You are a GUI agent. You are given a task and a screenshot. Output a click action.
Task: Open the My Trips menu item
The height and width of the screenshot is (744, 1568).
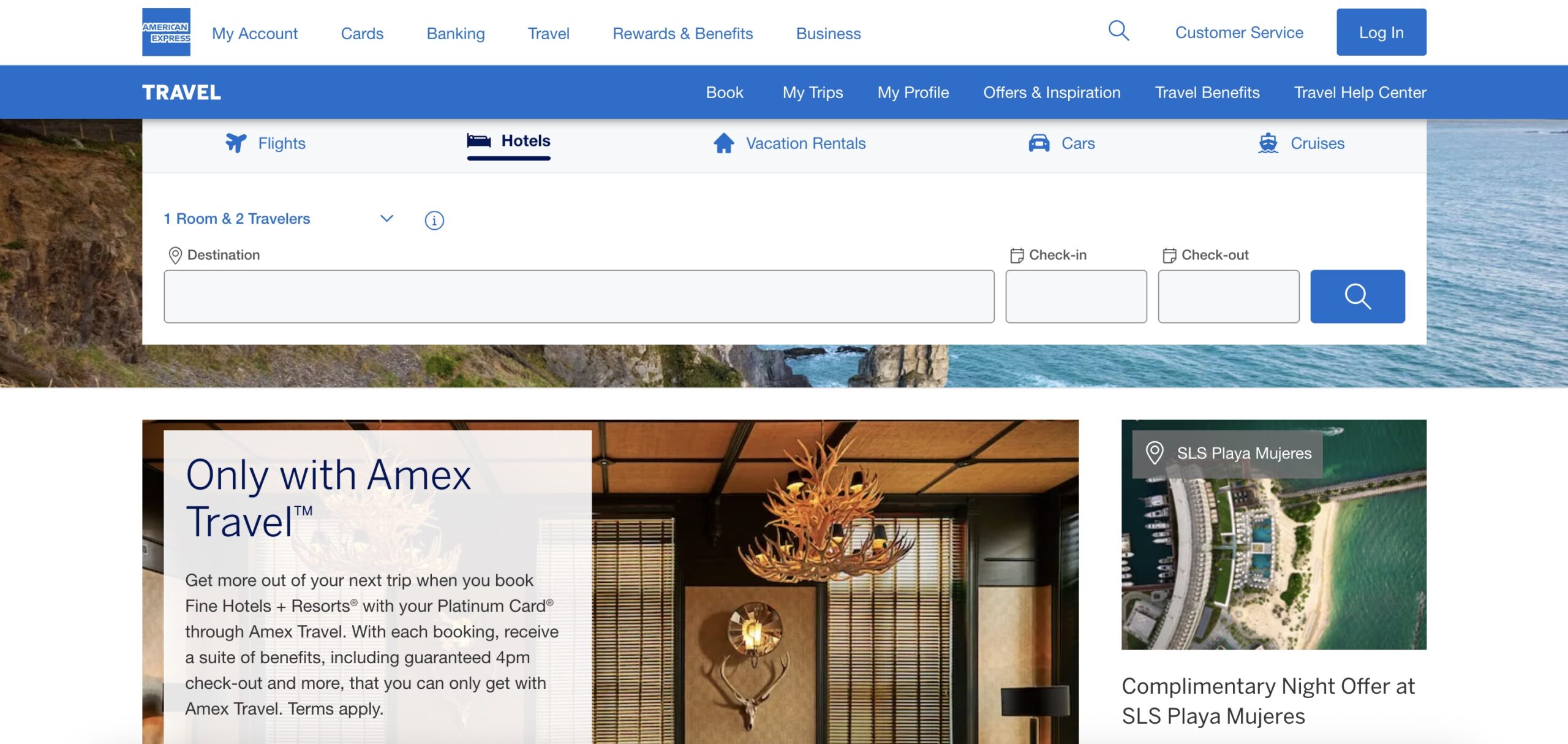tap(812, 93)
